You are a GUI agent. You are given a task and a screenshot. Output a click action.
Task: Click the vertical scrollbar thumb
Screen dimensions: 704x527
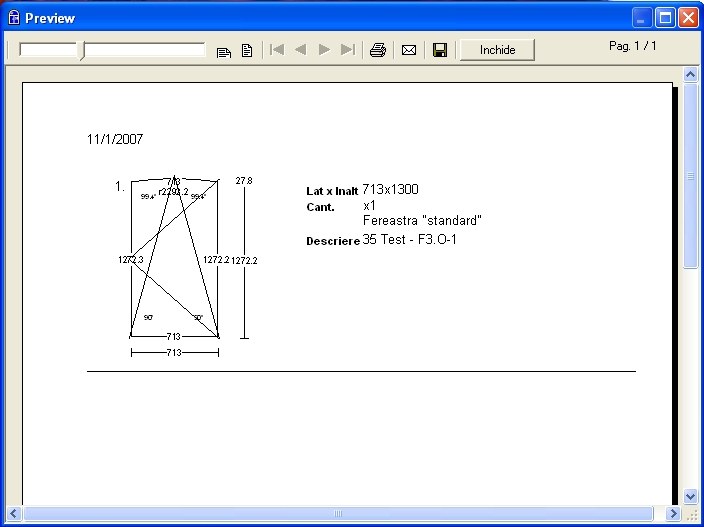point(691,176)
